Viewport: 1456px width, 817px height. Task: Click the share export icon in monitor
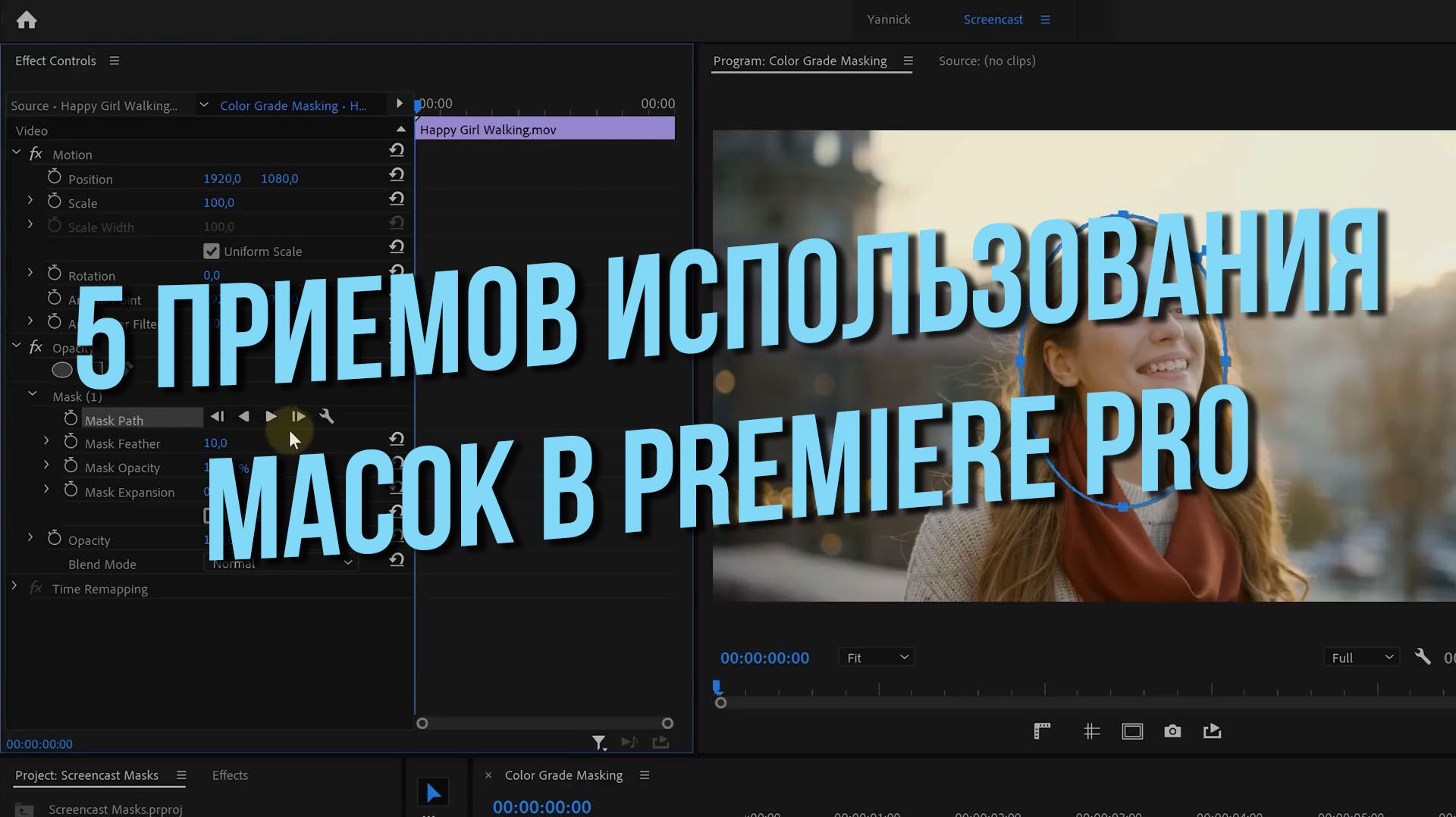coord(1212,731)
